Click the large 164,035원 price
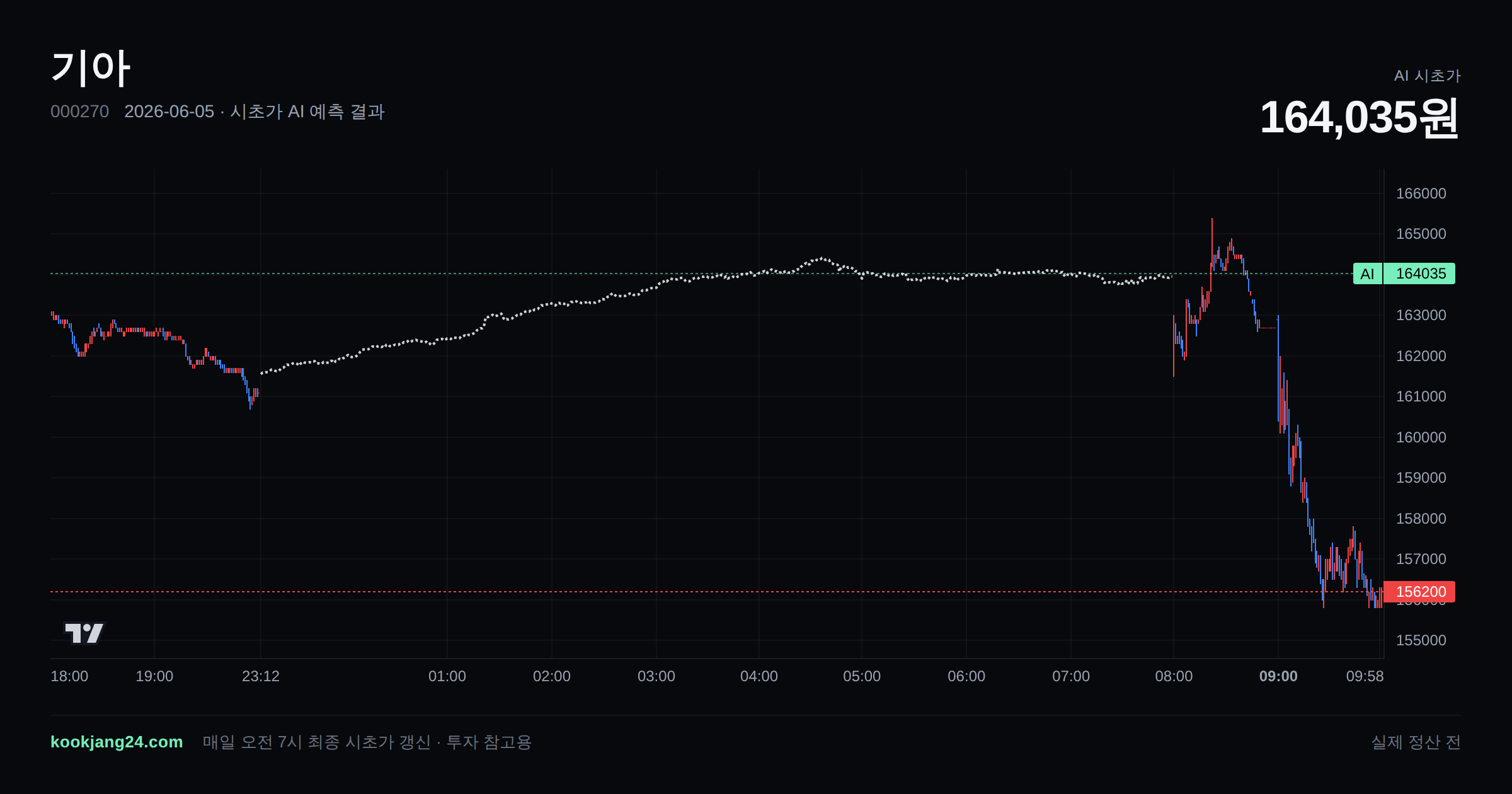The width and height of the screenshot is (1512, 794). coord(1359,118)
